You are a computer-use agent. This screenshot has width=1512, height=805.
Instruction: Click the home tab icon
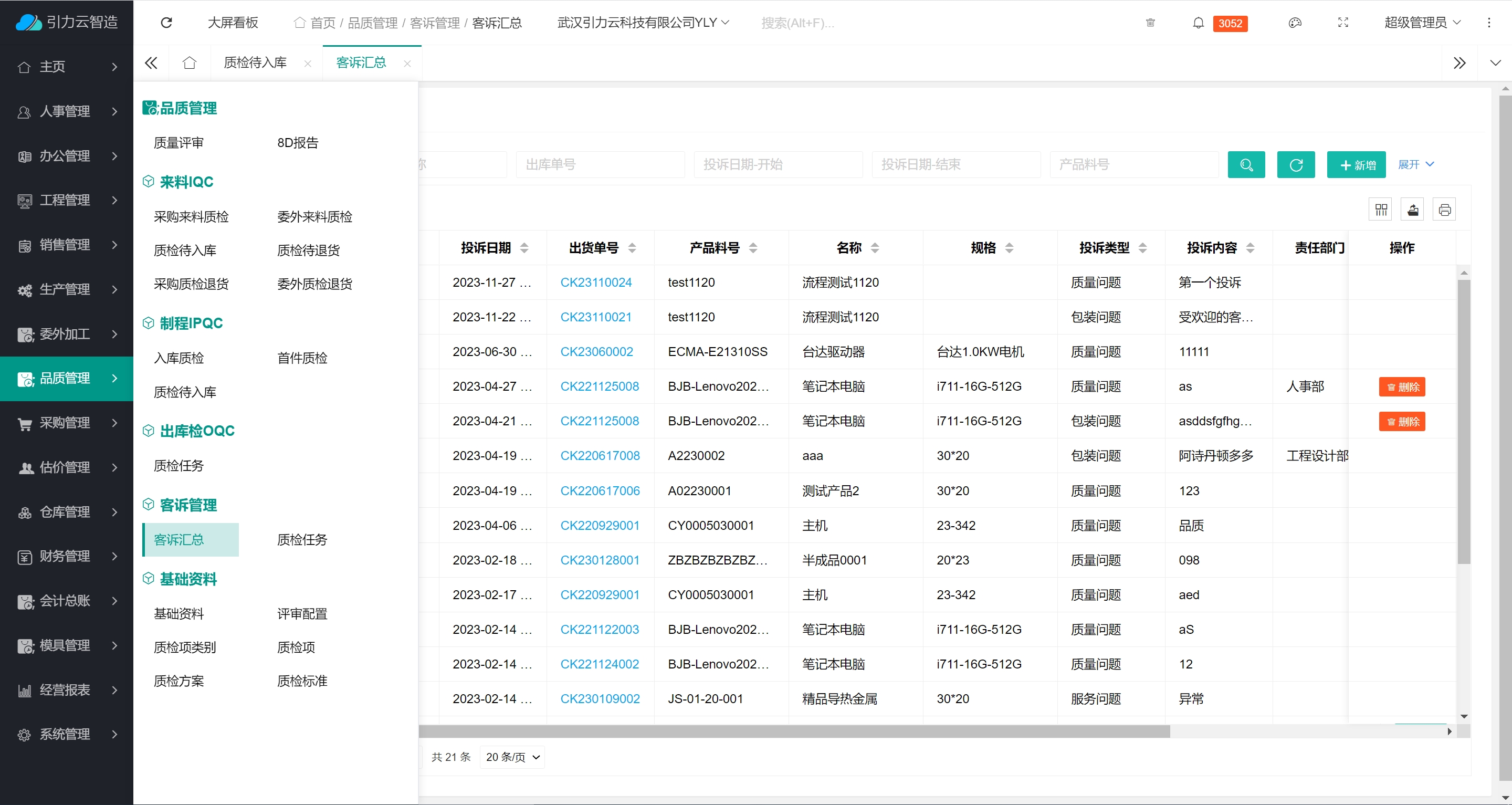pyautogui.click(x=189, y=62)
